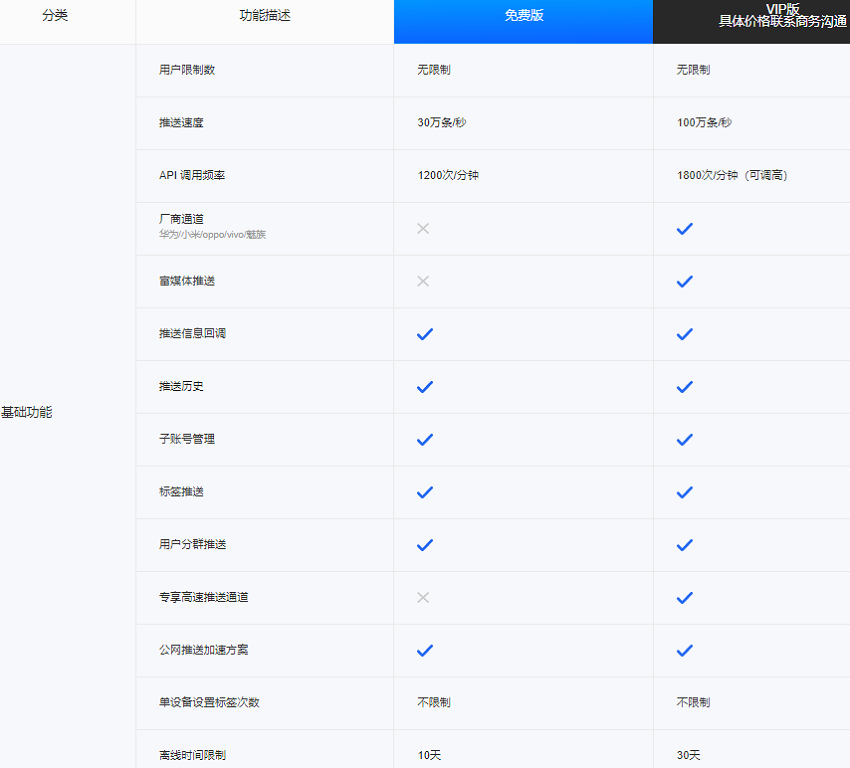Click the 公网推送加速方案 feature label
850x768 pixels.
coord(204,649)
